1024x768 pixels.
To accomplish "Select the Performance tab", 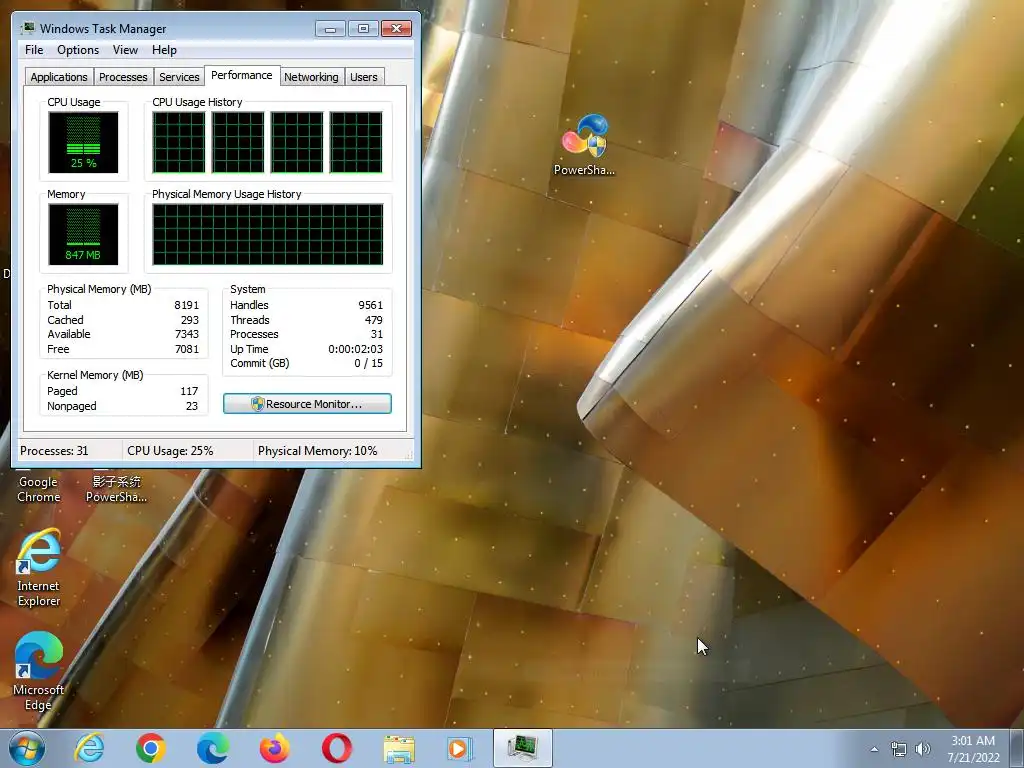I will (242, 75).
